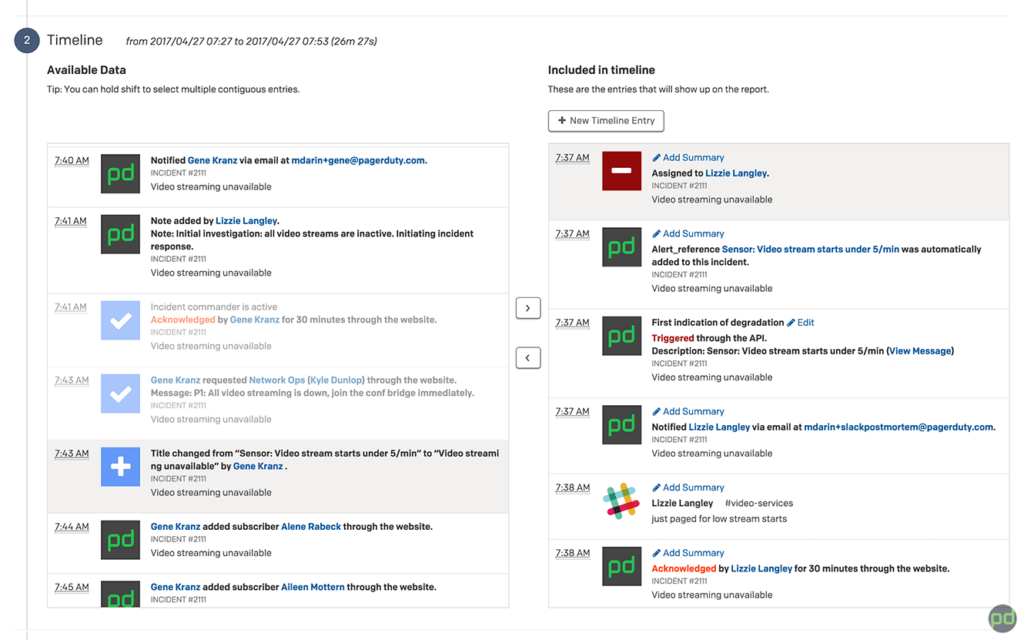Image resolution: width=1024 pixels, height=640 pixels.
Task: Open Lizzie Langley link in the Assigned to entry
Action: (x=736, y=173)
